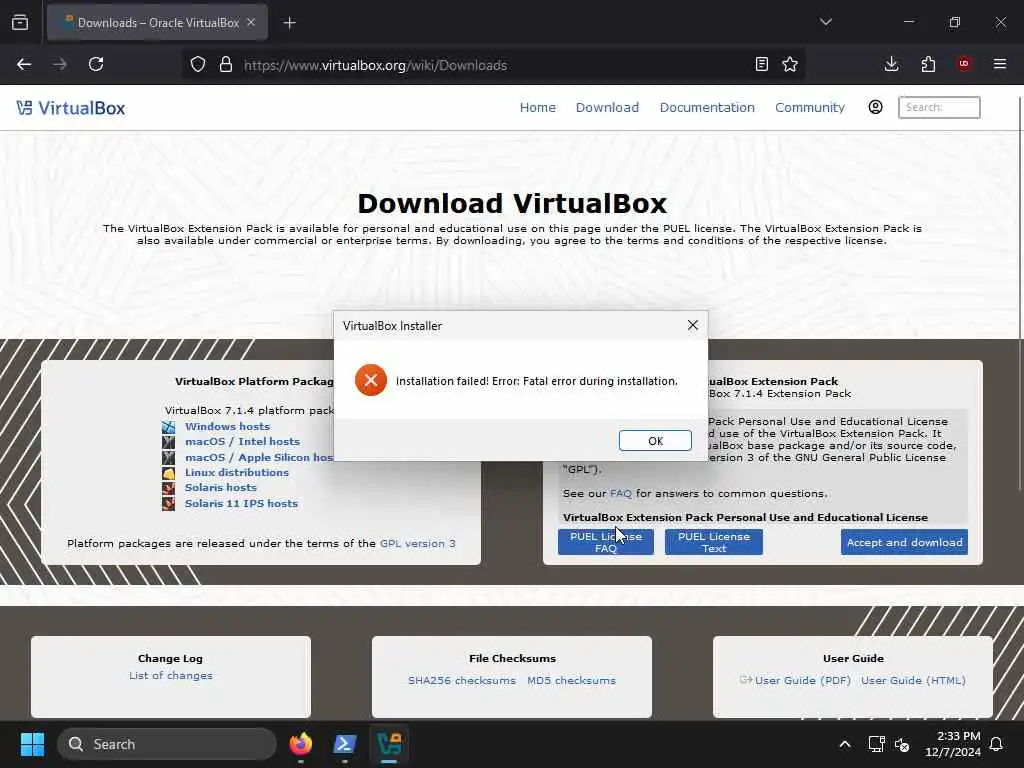The height and width of the screenshot is (768, 1024).
Task: Open the extensions puzzle icon
Action: (928, 64)
